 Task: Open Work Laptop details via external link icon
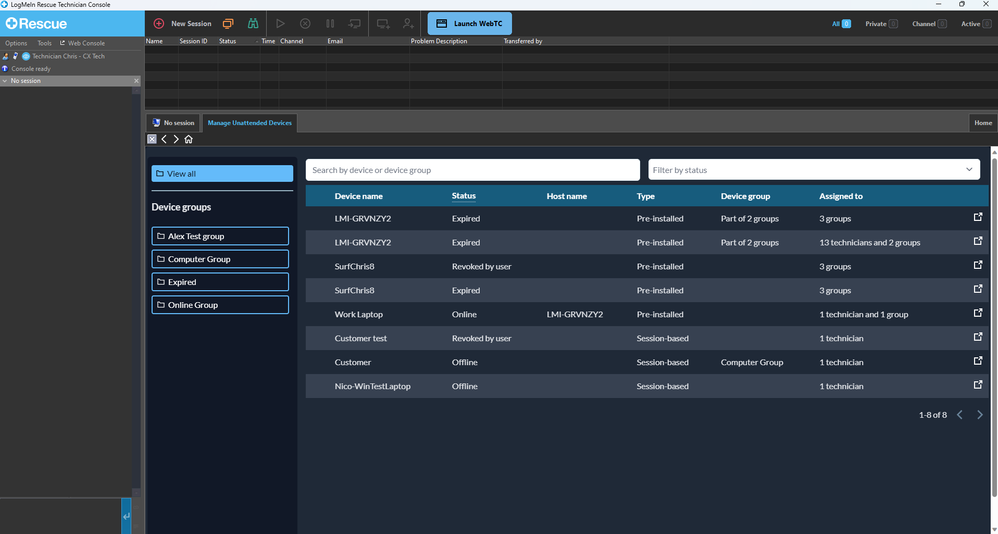(978, 314)
